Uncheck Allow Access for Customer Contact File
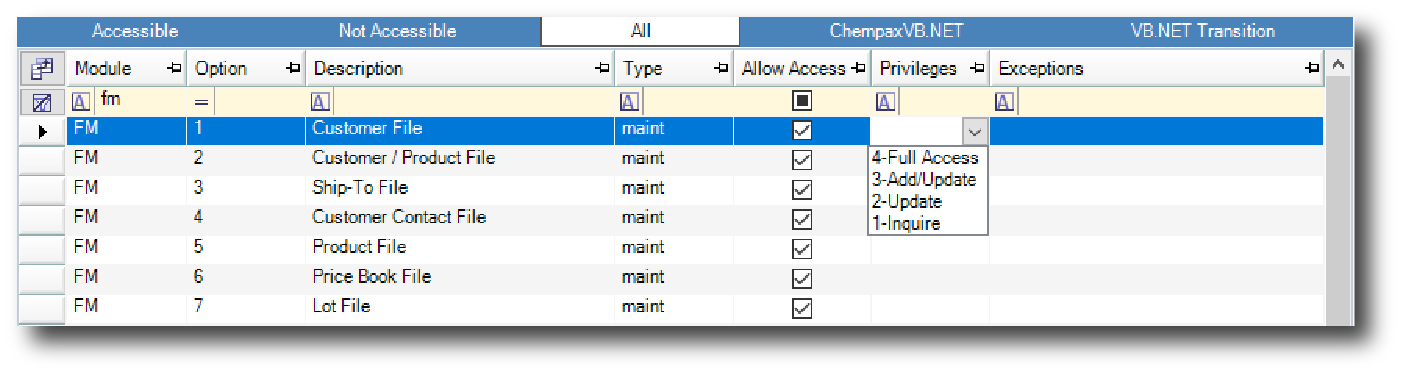Image resolution: width=1401 pixels, height=374 pixels. click(x=802, y=219)
